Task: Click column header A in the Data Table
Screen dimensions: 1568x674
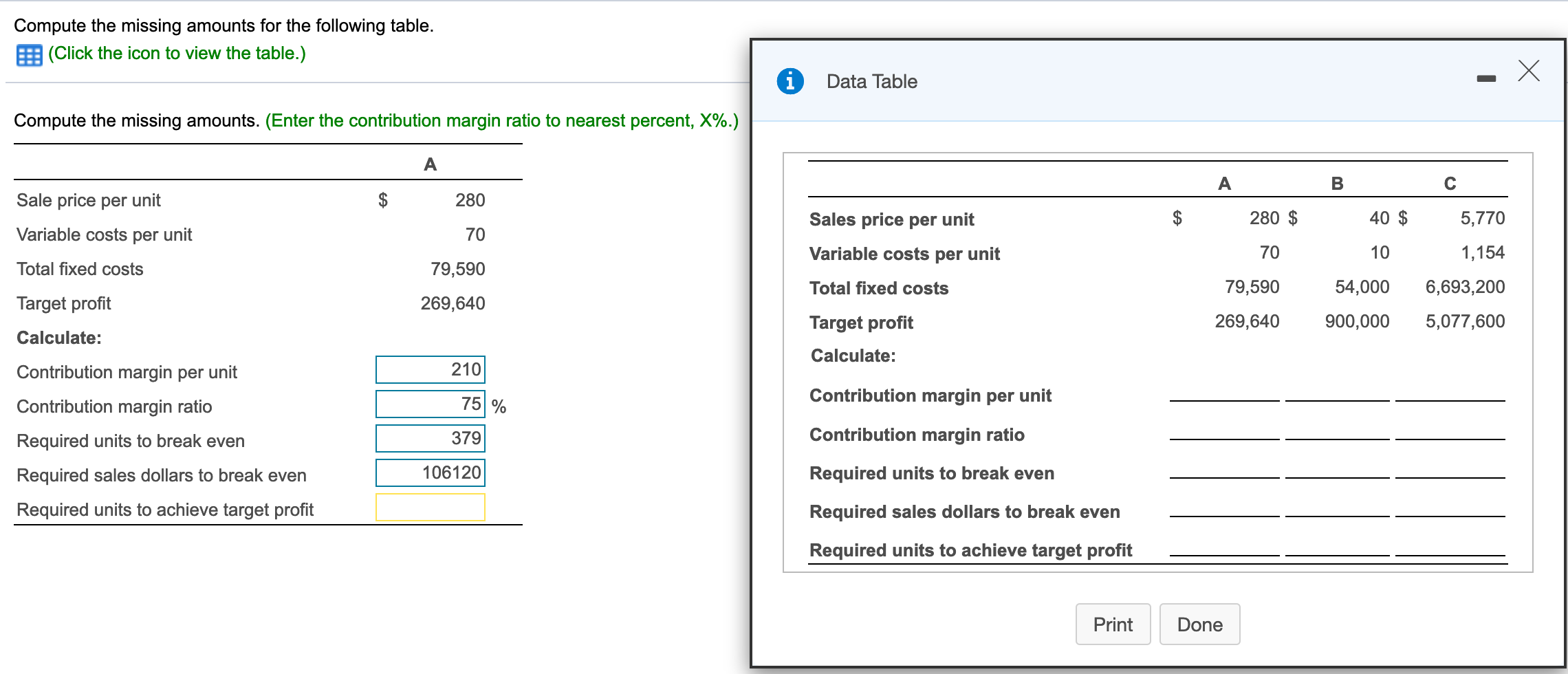Action: click(x=1225, y=183)
